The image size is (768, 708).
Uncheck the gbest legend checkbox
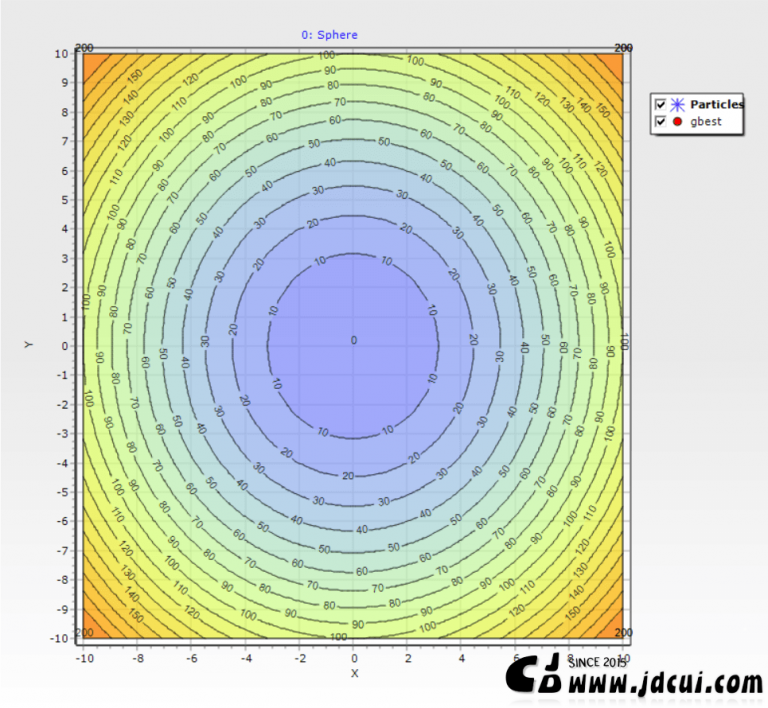click(660, 122)
